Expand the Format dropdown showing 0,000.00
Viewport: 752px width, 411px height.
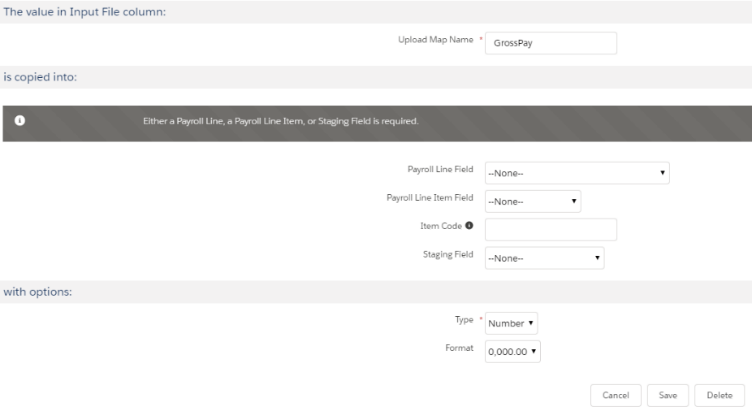tap(512, 352)
